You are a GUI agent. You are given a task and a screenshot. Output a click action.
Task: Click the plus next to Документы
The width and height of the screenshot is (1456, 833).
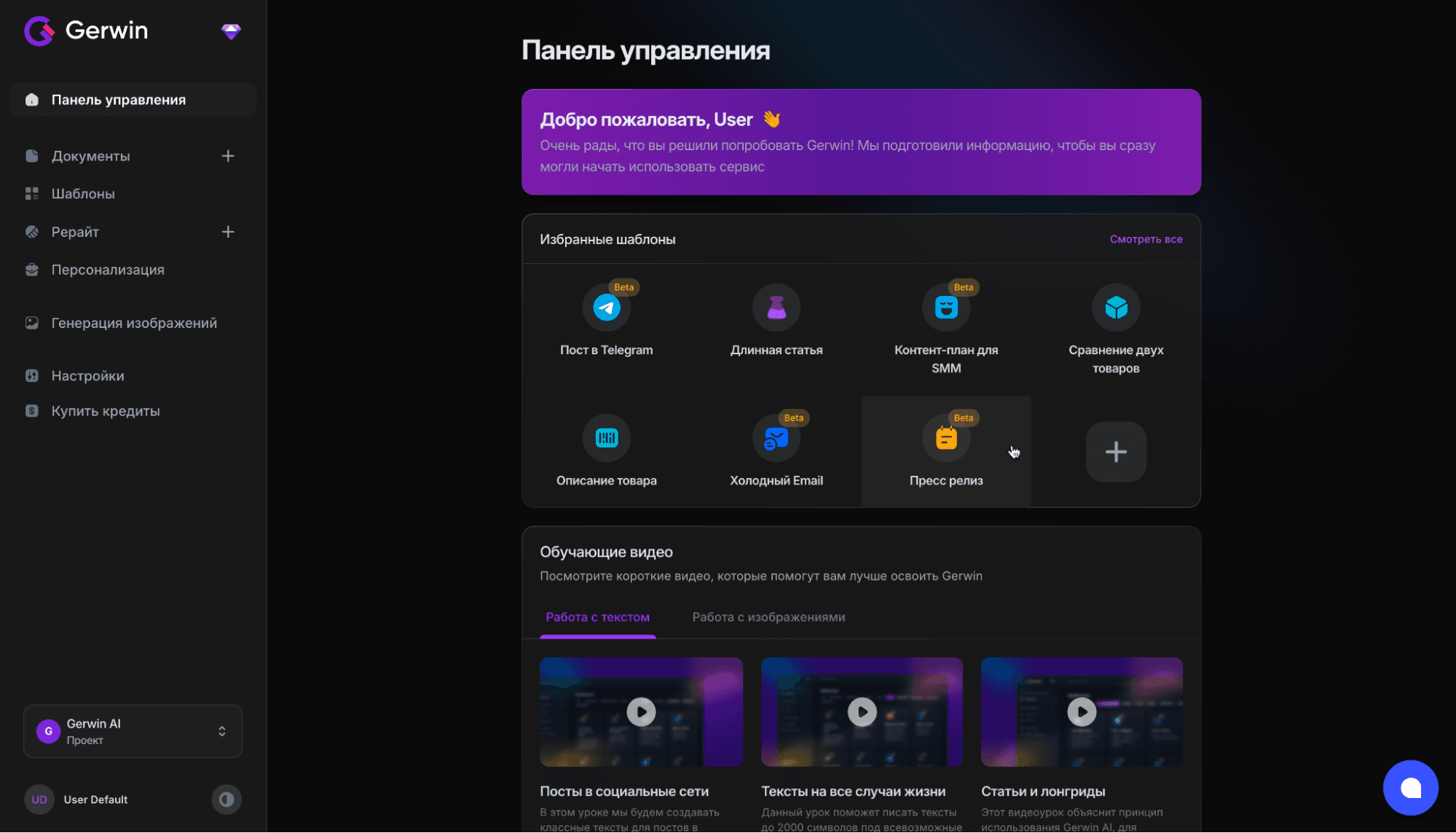228,156
